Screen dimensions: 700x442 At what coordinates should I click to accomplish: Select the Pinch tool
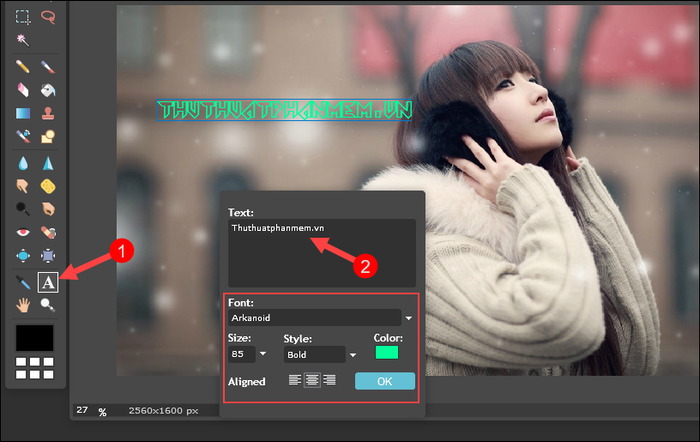(x=48, y=255)
